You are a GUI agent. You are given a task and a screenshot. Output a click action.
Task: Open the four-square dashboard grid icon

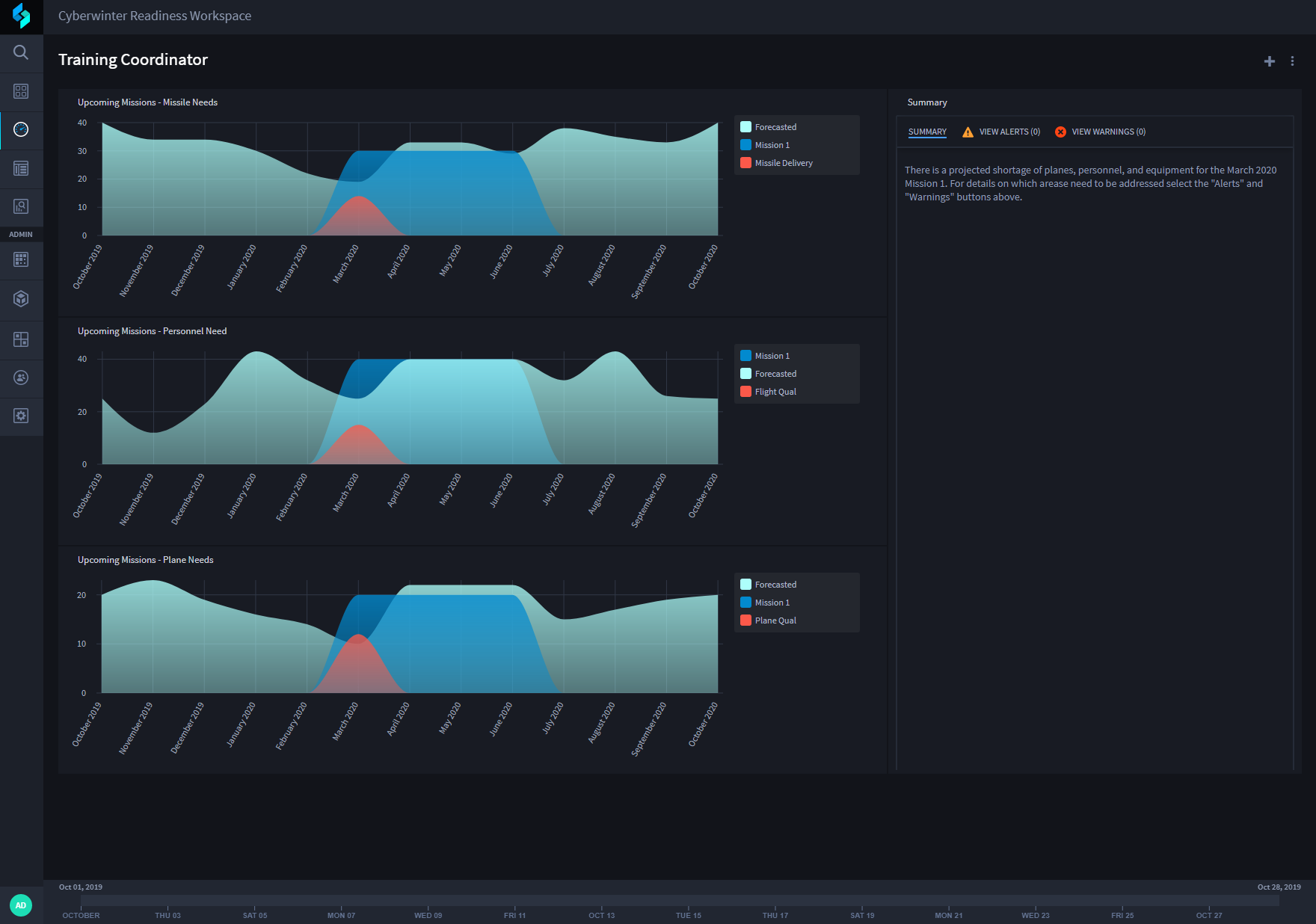click(21, 91)
